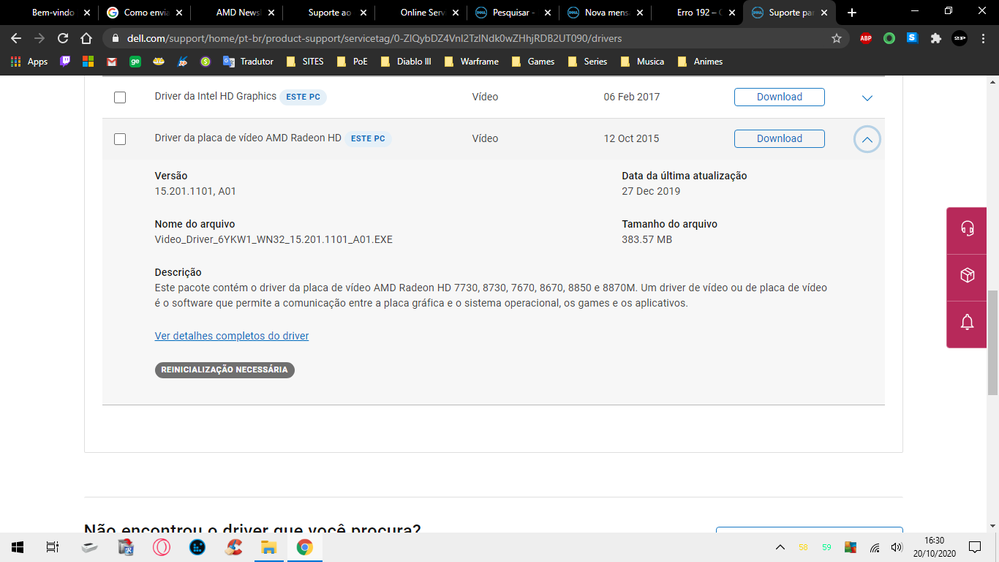Image resolution: width=999 pixels, height=562 pixels.
Task: Switch to the 'Erro 192' tab
Action: [698, 13]
